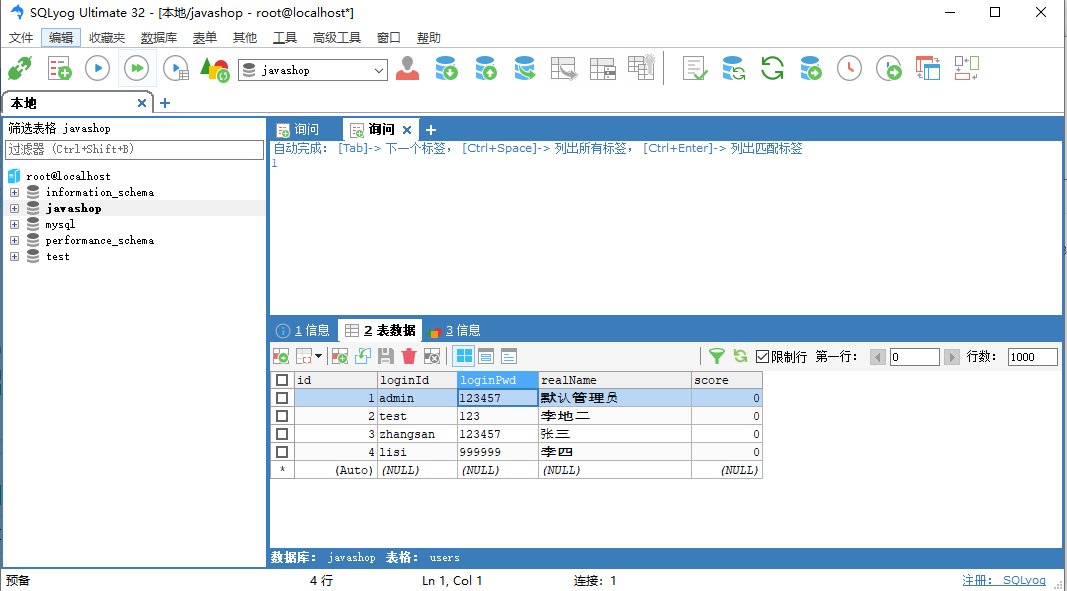Open the 数据库 menu
The width and height of the screenshot is (1067, 591).
click(x=159, y=37)
